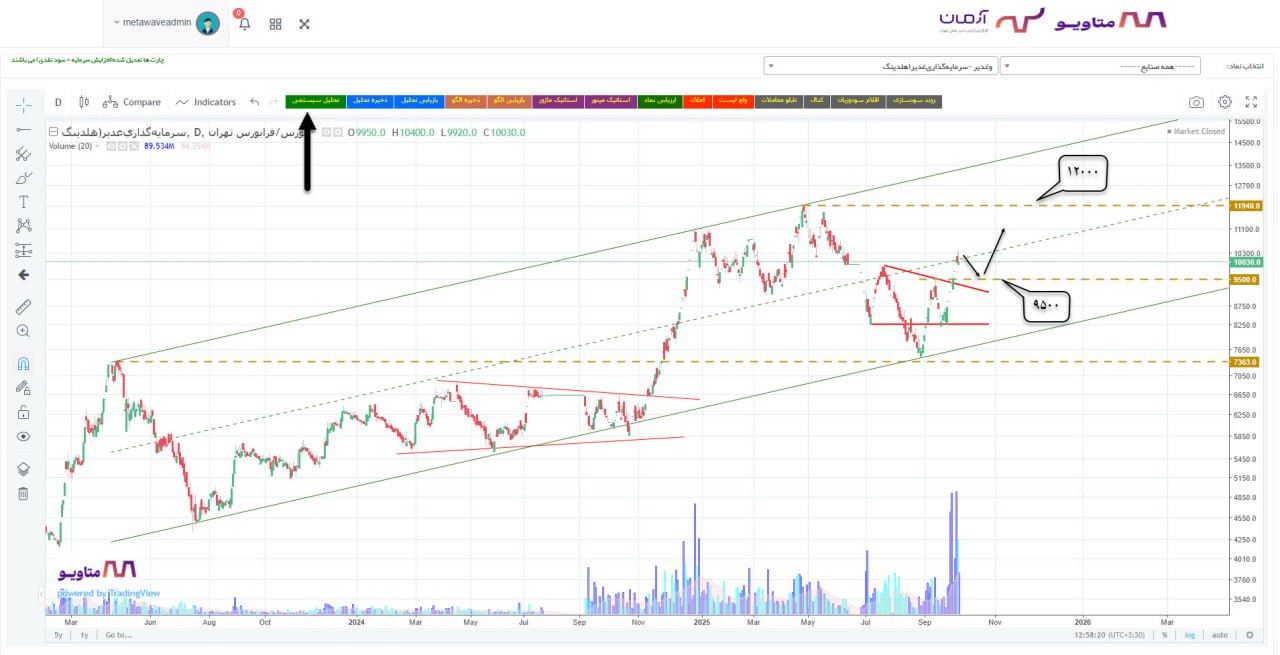Viewport: 1280px width, 655px height.
Task: Toggle magnet mode for drawings
Action: click(23, 364)
